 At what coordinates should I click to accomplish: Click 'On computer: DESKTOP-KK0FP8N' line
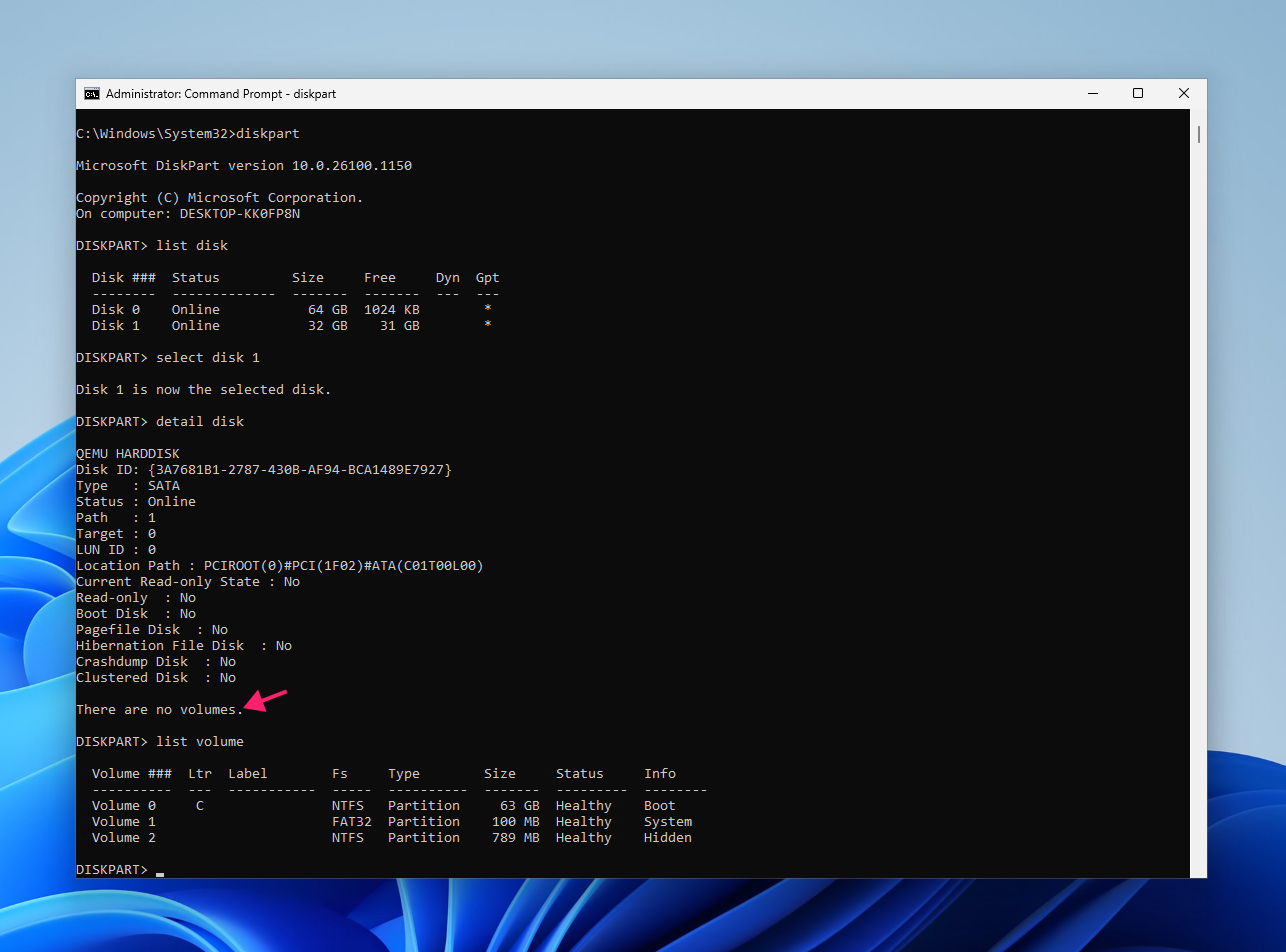(x=188, y=213)
